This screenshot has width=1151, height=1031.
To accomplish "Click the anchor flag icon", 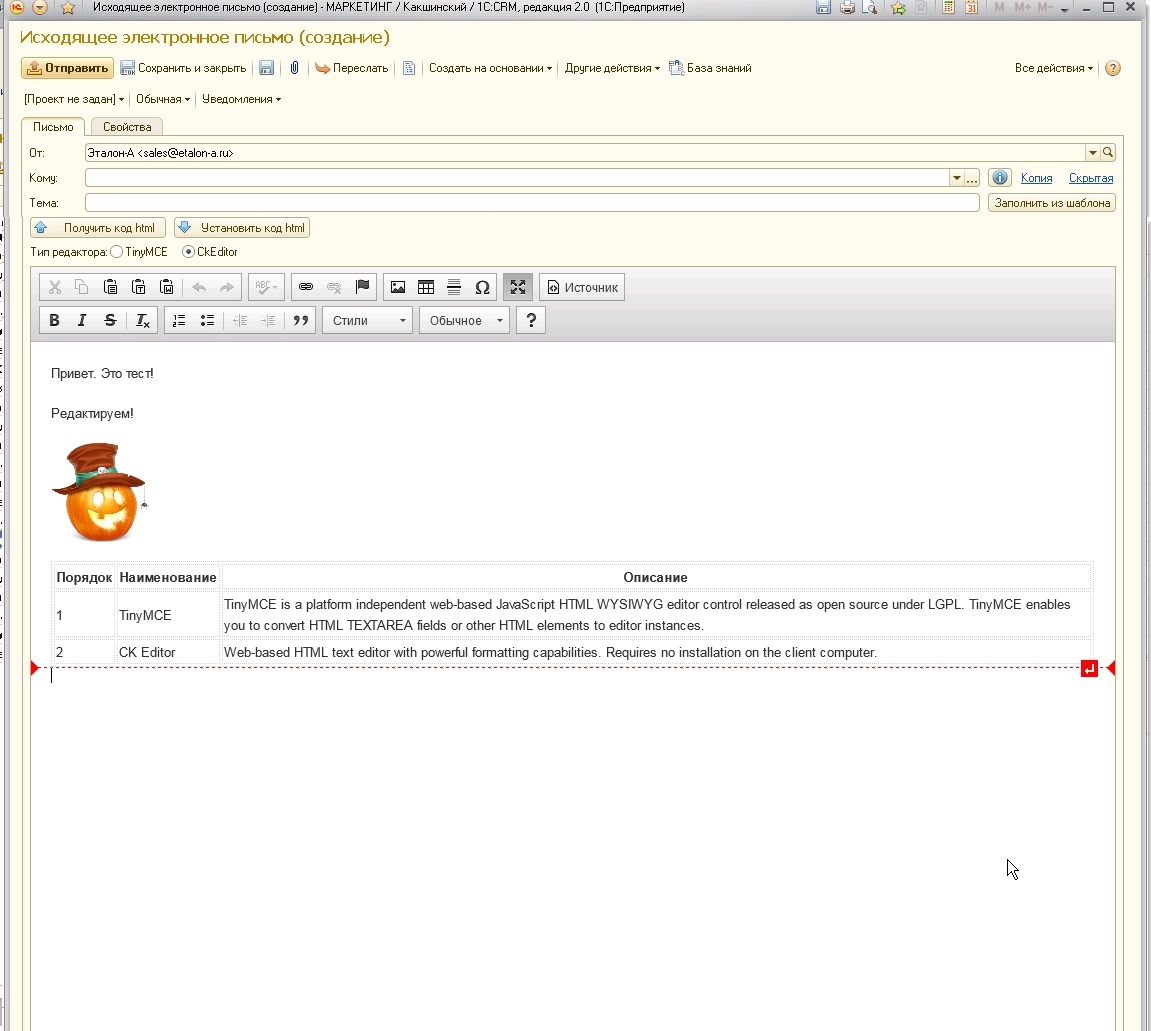I will pyautogui.click(x=363, y=287).
